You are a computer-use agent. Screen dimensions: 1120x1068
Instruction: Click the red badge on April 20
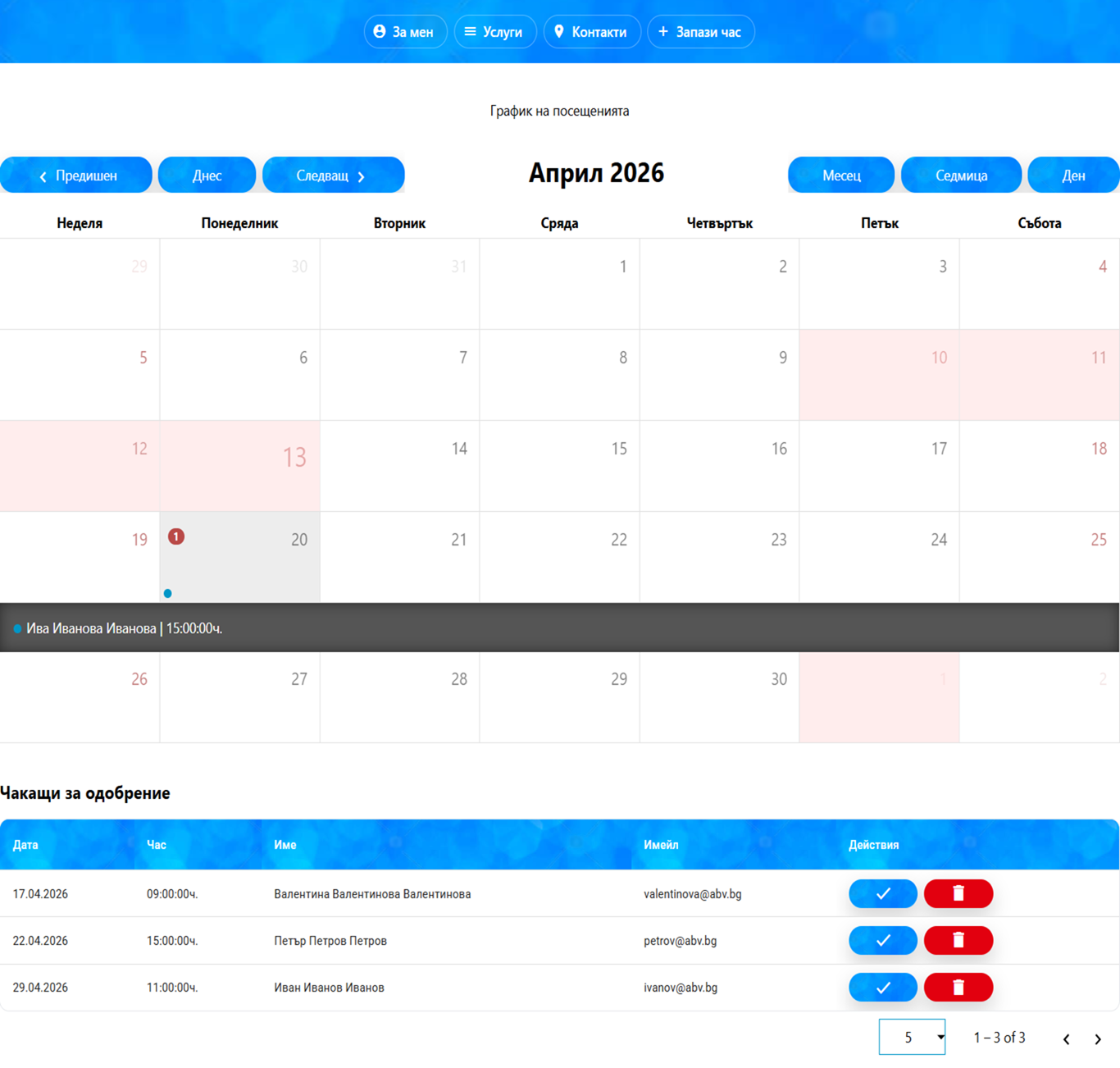tap(176, 536)
